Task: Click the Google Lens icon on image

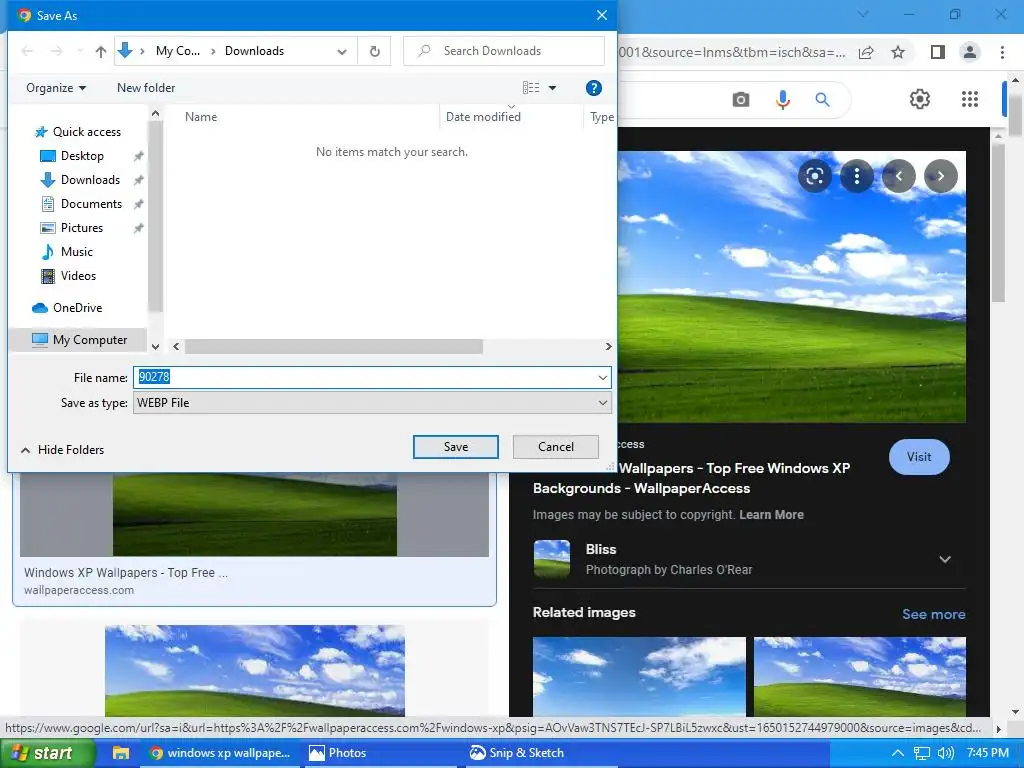Action: pyautogui.click(x=815, y=176)
